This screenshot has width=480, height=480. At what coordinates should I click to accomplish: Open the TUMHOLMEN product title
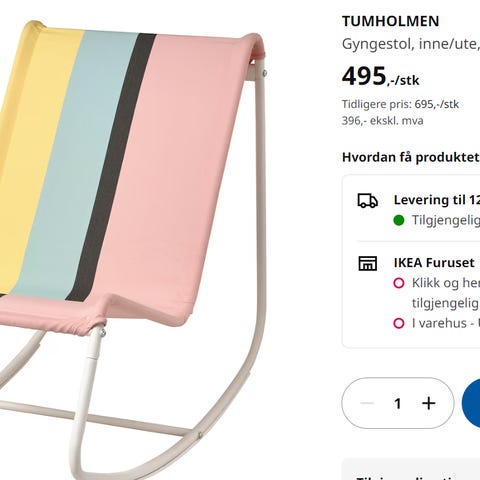(390, 21)
